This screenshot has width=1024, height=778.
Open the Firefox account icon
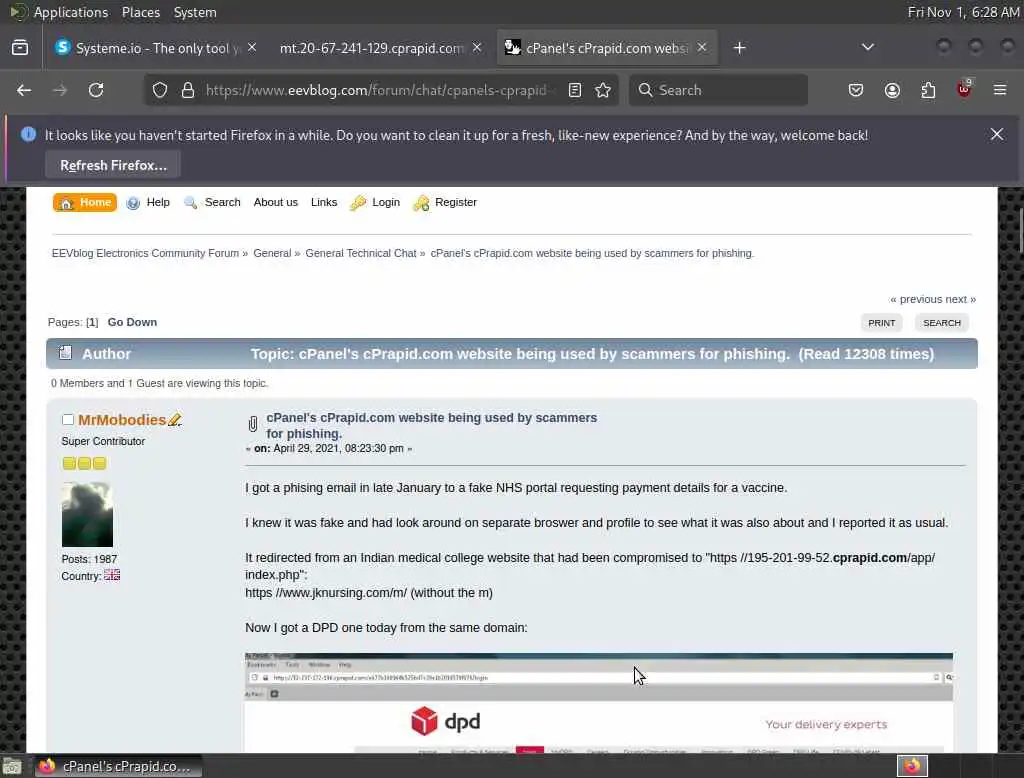pos(892,90)
